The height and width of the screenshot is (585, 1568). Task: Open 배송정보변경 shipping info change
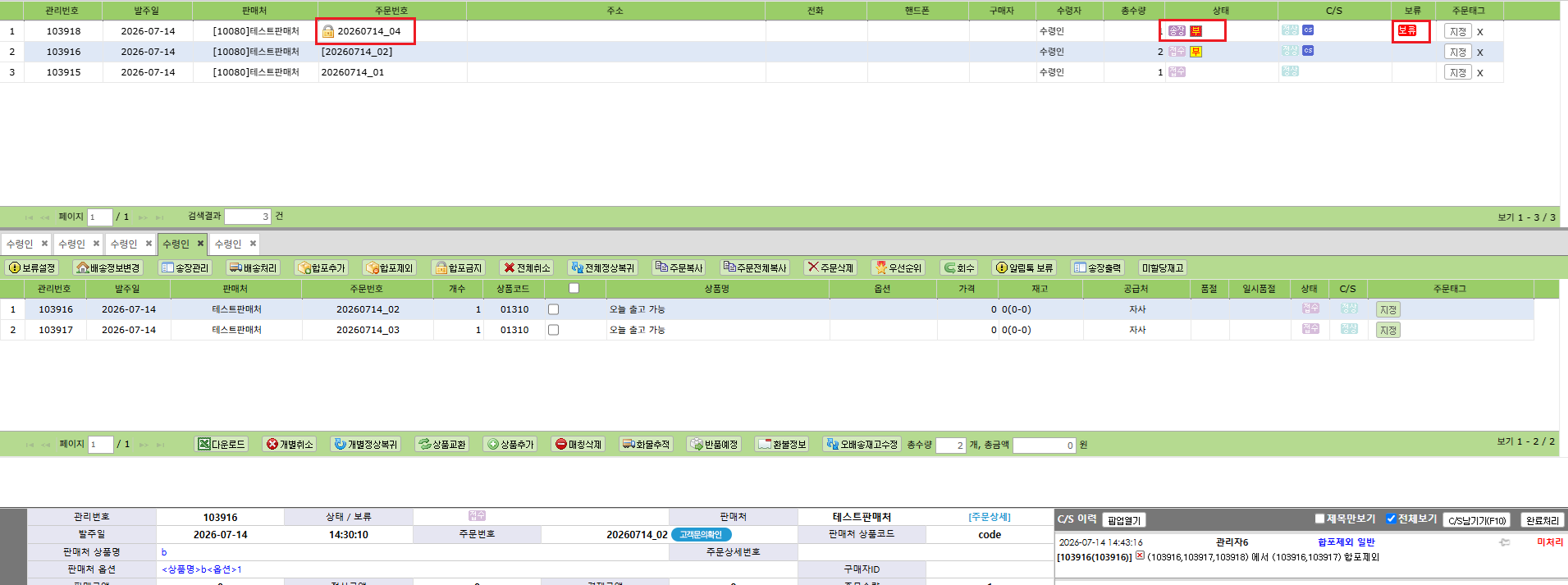(107, 267)
